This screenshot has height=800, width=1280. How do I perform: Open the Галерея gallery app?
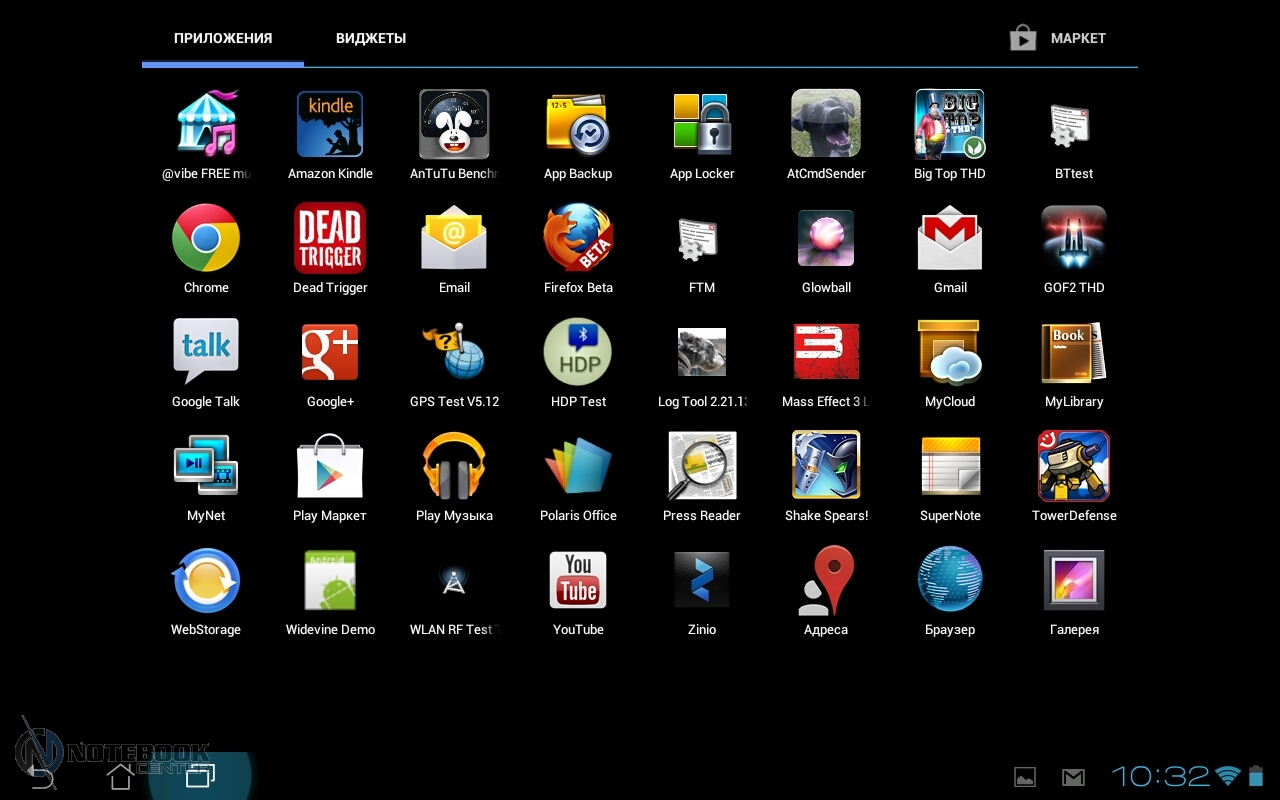tap(1074, 581)
